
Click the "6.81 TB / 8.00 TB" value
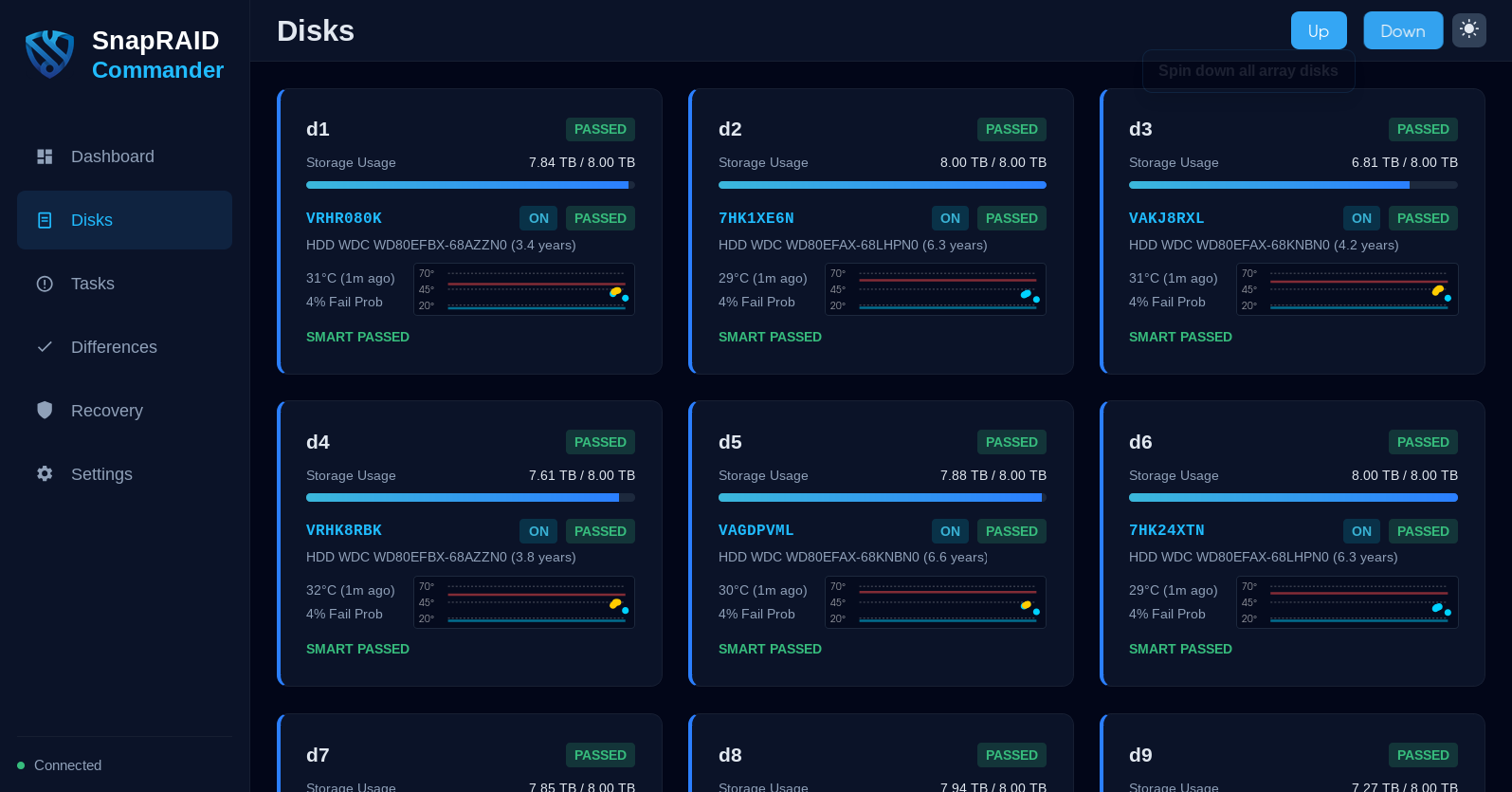pos(1405,162)
